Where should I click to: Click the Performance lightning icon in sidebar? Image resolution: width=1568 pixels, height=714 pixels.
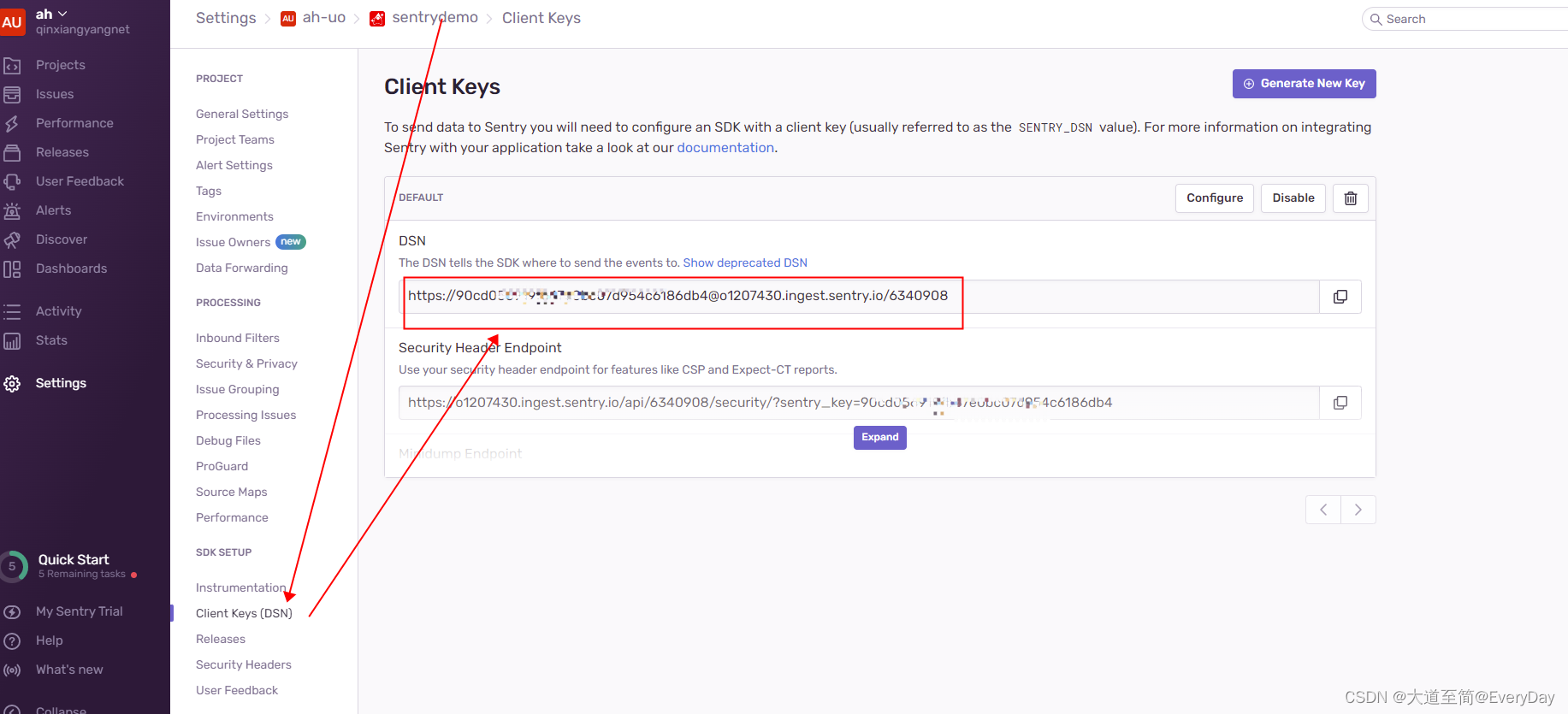[12, 123]
